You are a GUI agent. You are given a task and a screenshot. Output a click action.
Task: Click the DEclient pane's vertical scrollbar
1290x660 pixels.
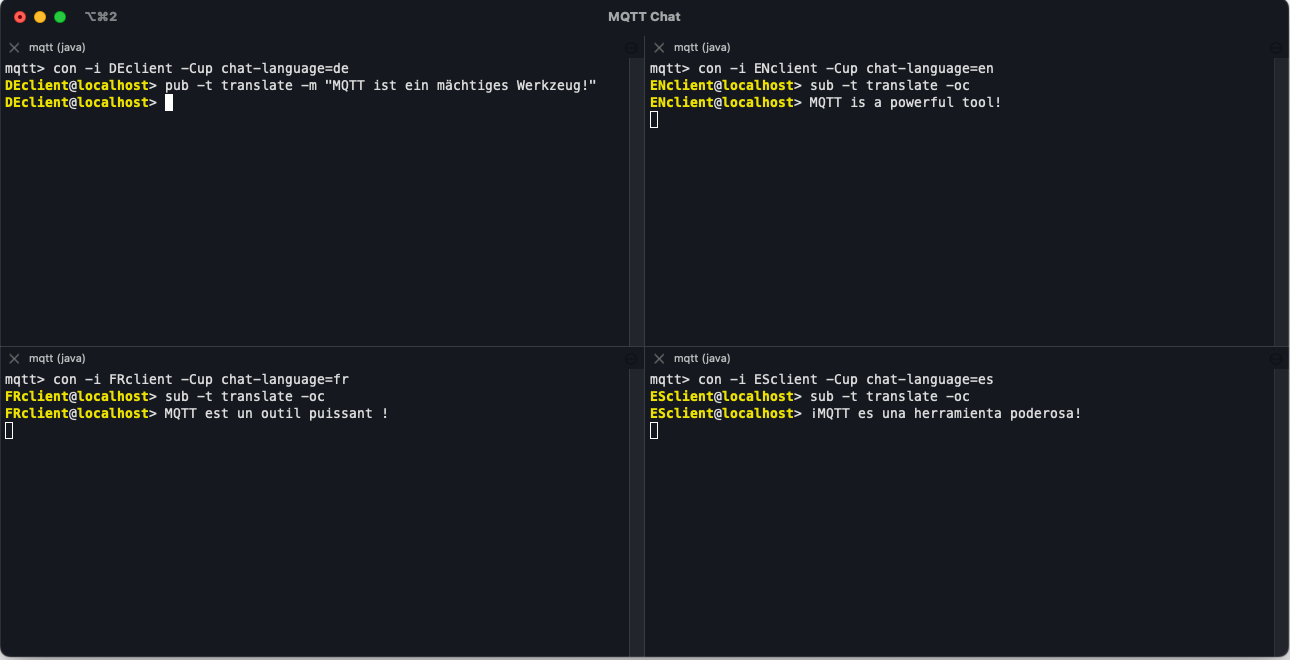[636, 200]
